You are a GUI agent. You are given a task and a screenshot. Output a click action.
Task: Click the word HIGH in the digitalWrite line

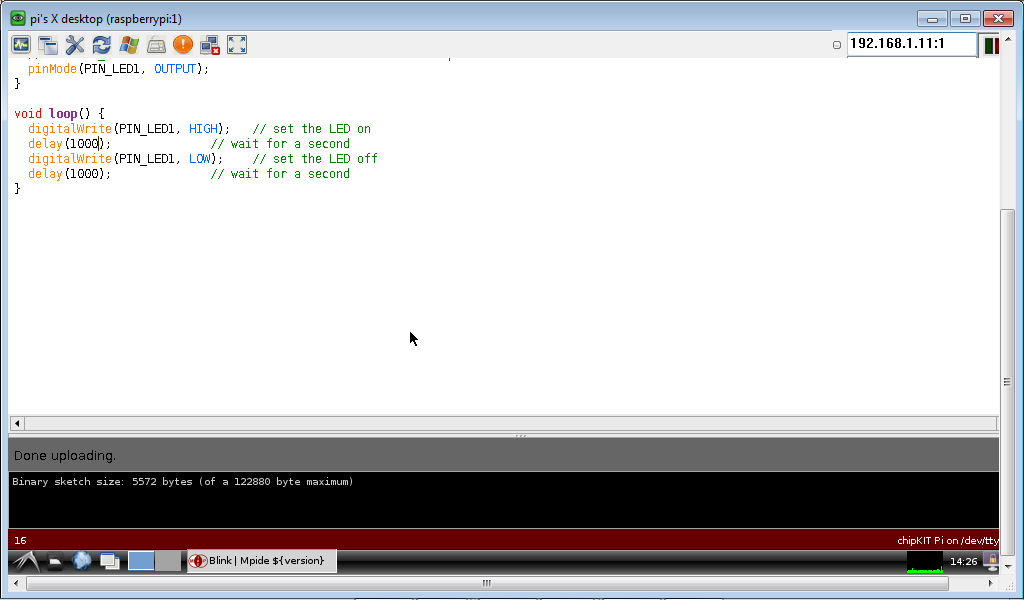point(203,129)
